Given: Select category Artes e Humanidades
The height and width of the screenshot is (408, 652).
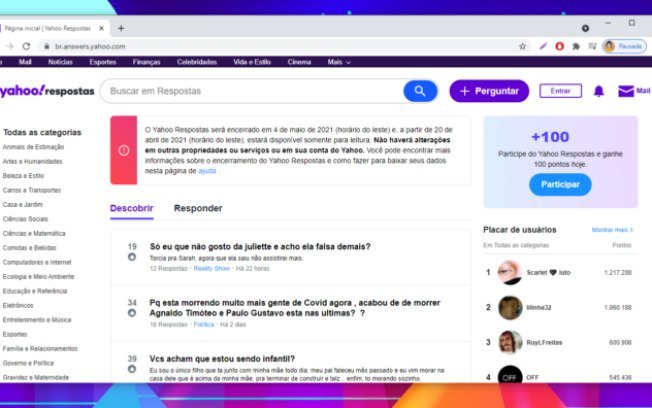Looking at the screenshot, I should tap(32, 161).
